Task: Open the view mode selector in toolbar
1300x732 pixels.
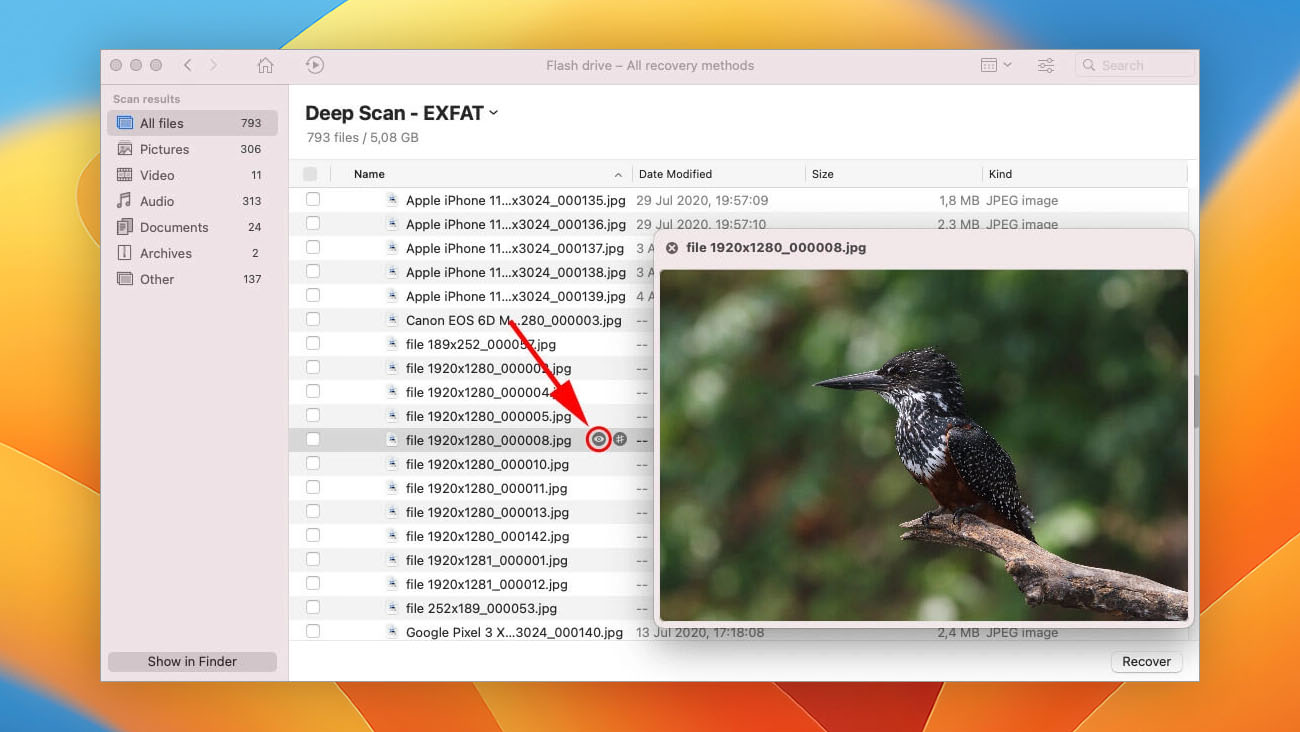Action: (x=996, y=65)
